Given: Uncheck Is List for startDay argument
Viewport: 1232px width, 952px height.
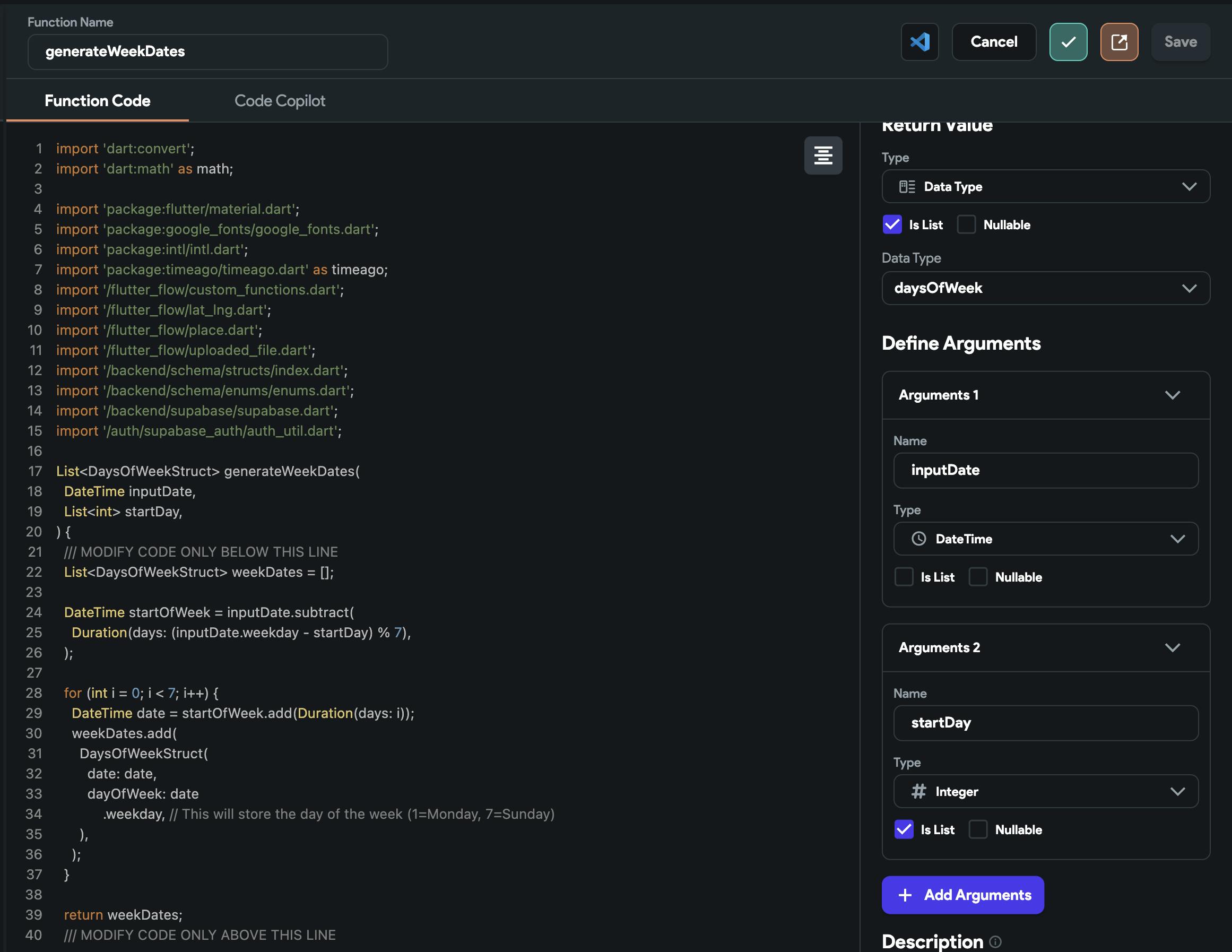Looking at the screenshot, I should [904, 829].
